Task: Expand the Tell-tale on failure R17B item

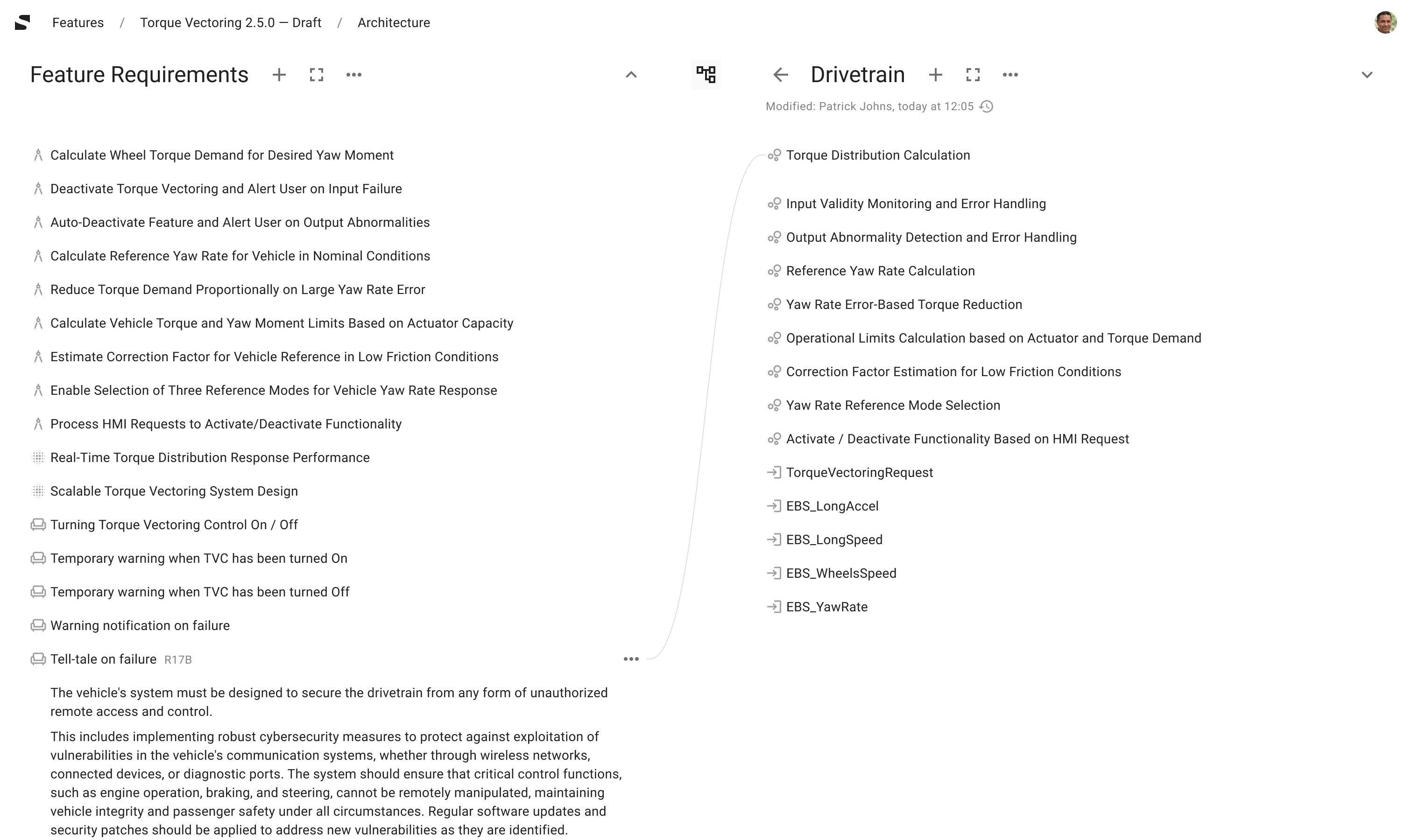Action: [x=103, y=659]
